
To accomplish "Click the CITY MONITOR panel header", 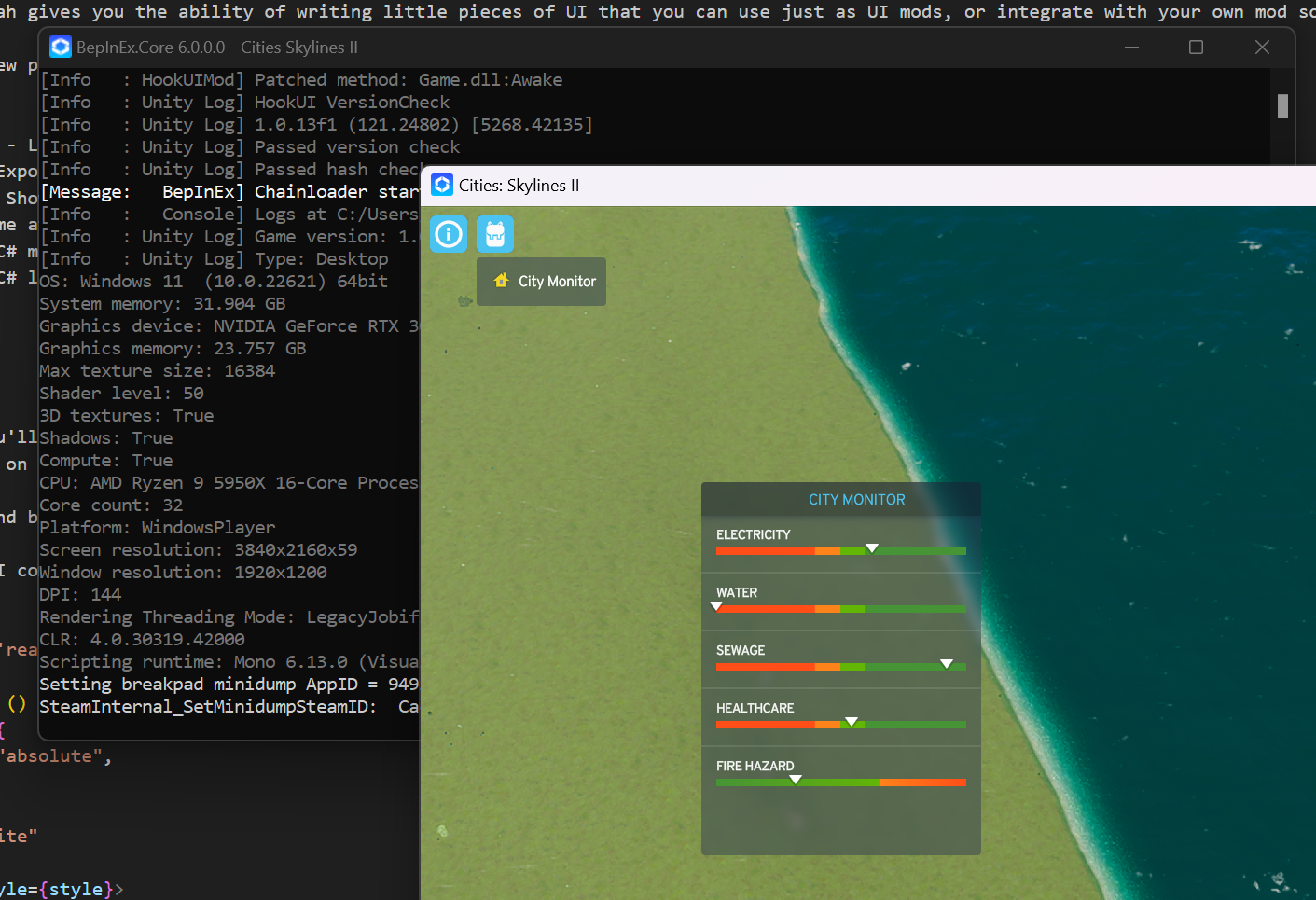I will (841, 499).
